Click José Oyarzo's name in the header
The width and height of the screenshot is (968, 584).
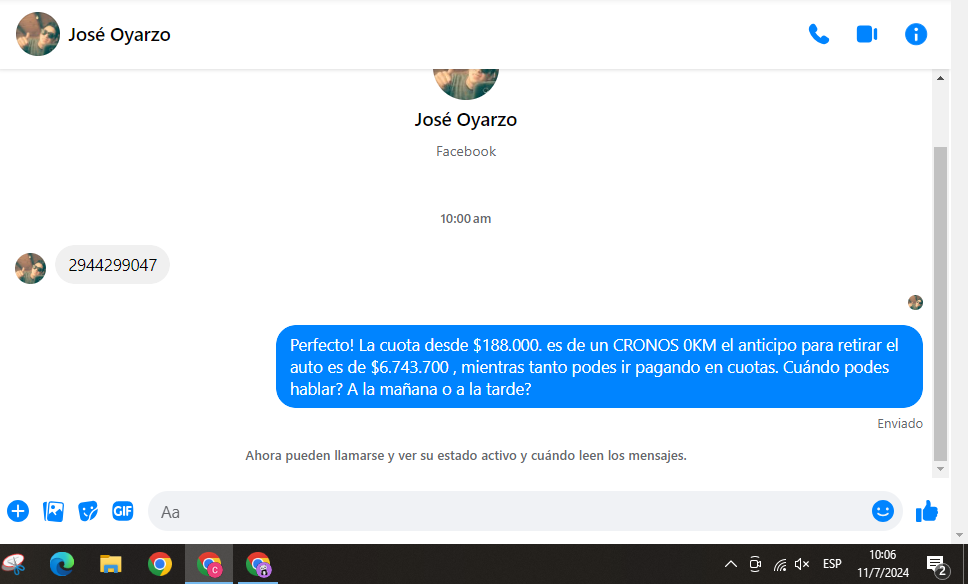coord(119,35)
